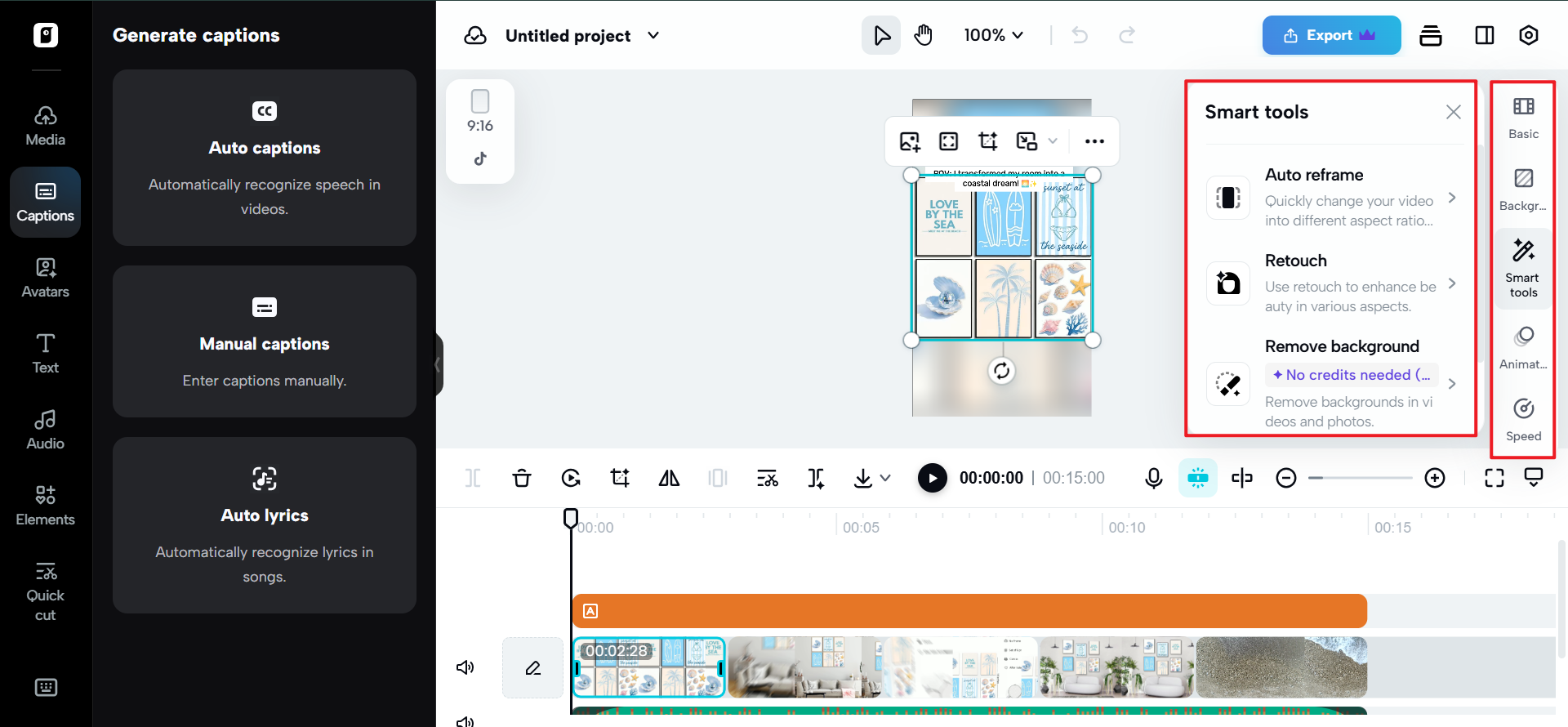Toggle the timeline snapping button
The image size is (1568, 727).
(1197, 478)
